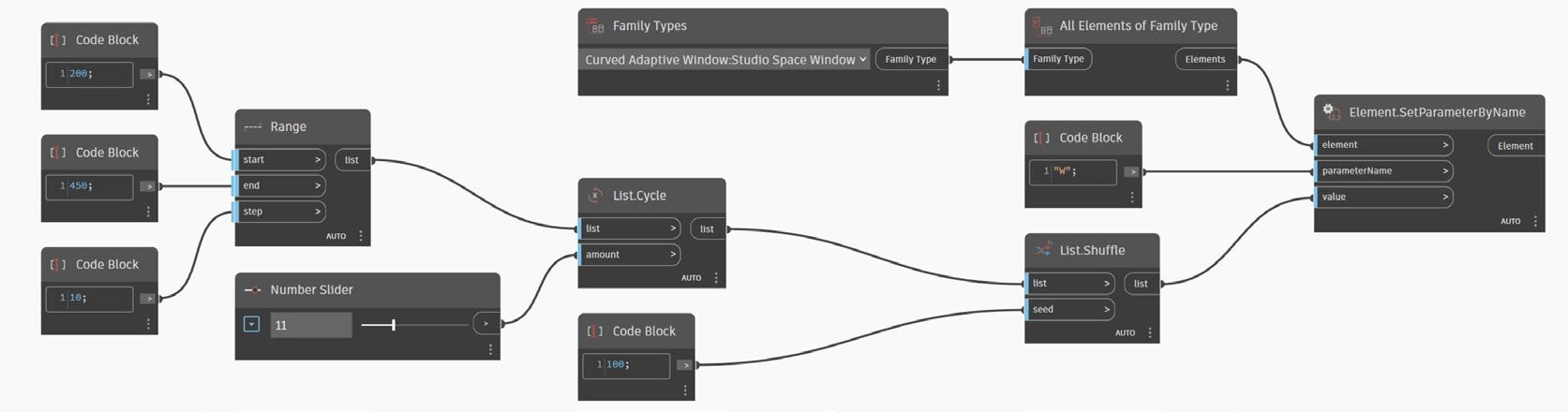Screen dimensions: 1568x412
Task: Click the Number Slider value field showing 11
Action: click(310, 325)
